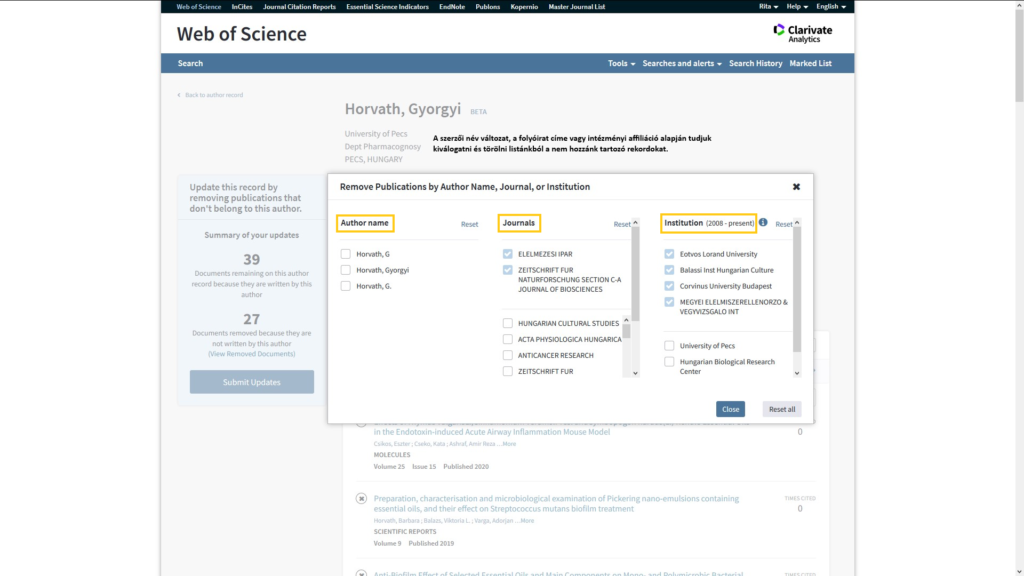Click the Institution panel scrollbar thumb
The width and height of the screenshot is (1024, 576).
pyautogui.click(x=797, y=289)
